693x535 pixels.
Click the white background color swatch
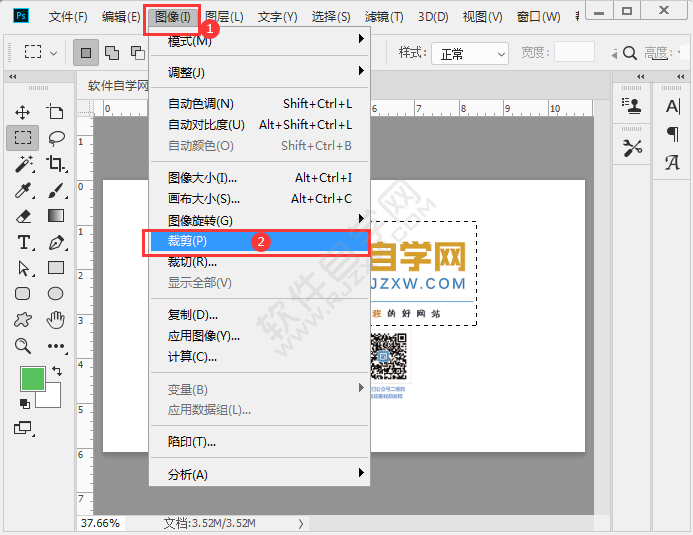(52, 398)
